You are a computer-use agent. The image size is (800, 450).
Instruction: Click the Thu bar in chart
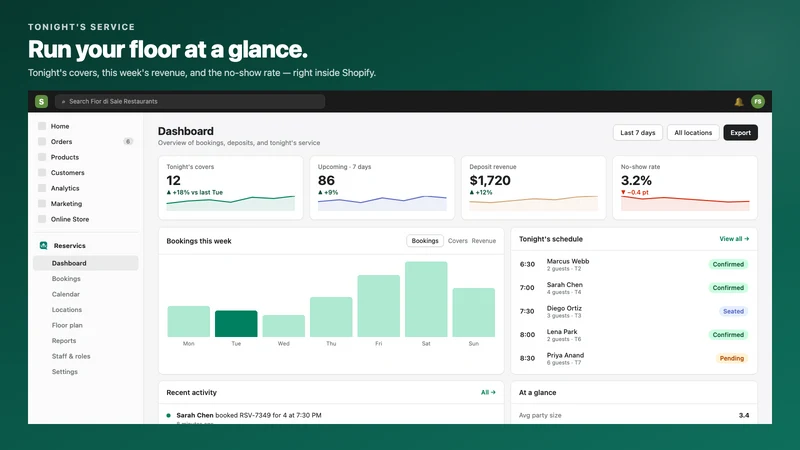331,317
